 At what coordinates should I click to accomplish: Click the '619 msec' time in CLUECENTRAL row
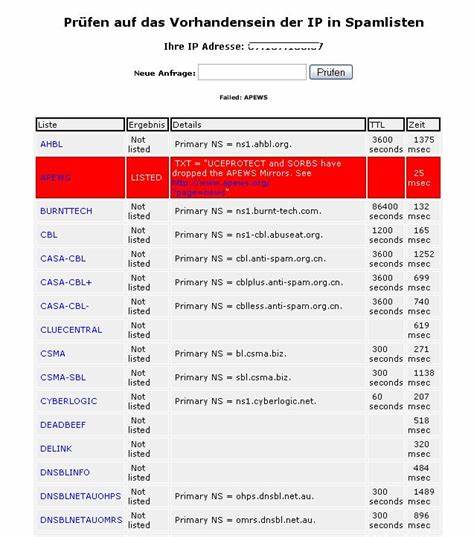419,330
